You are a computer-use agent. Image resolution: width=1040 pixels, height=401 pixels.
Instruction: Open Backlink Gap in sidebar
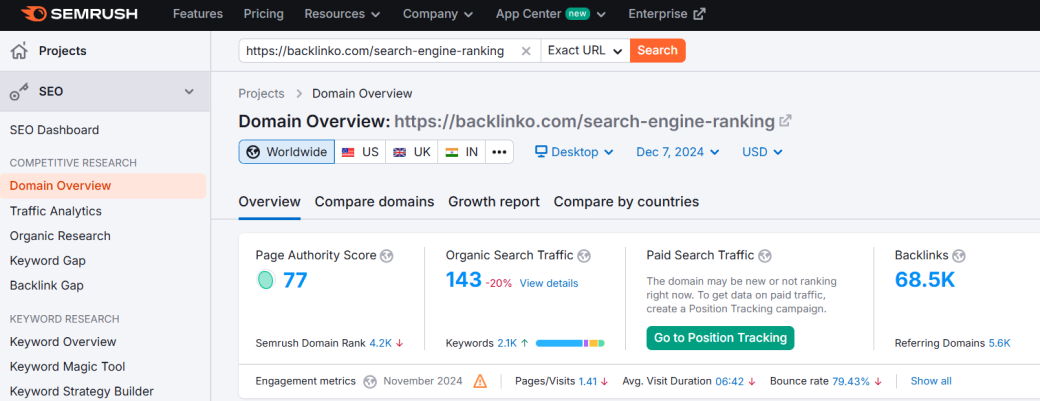[46, 286]
